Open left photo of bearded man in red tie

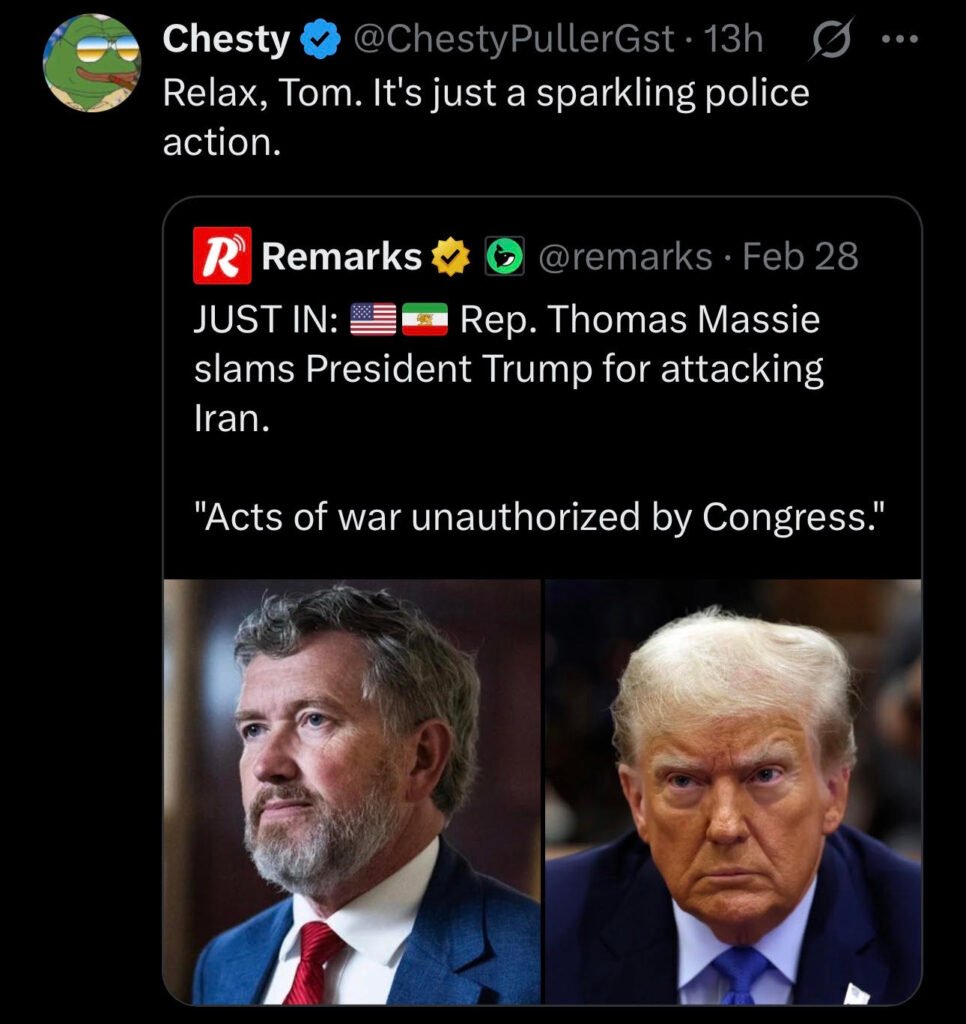click(352, 791)
